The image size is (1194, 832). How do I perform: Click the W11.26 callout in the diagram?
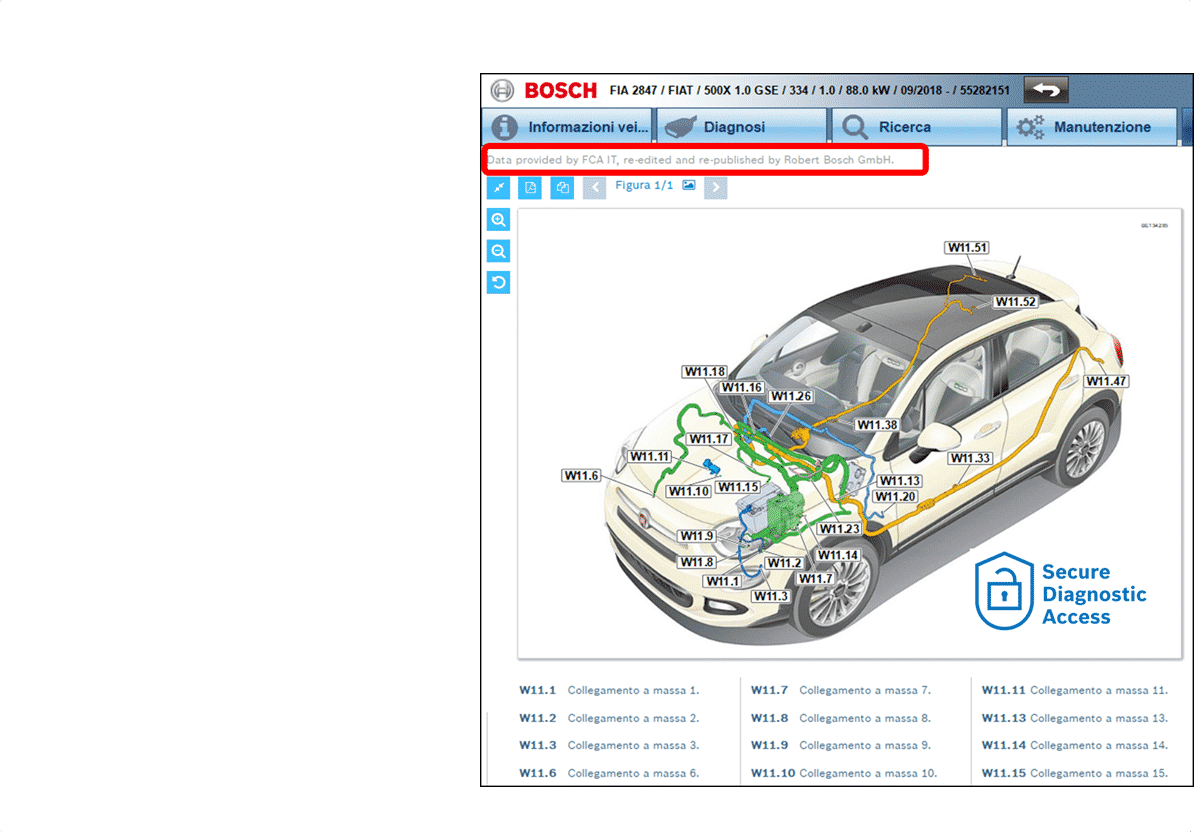click(791, 396)
